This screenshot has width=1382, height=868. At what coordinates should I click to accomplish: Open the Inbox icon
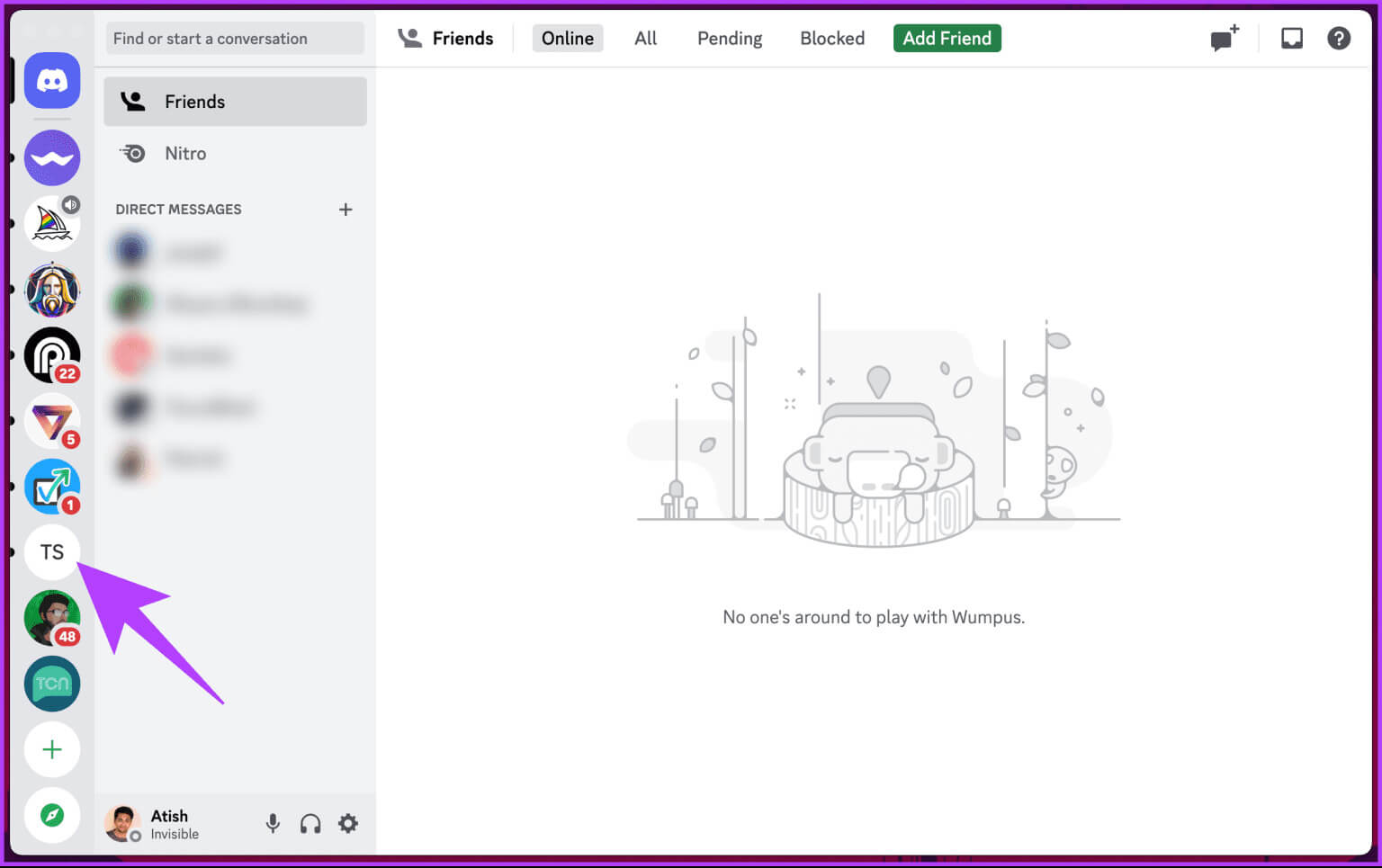click(1292, 39)
